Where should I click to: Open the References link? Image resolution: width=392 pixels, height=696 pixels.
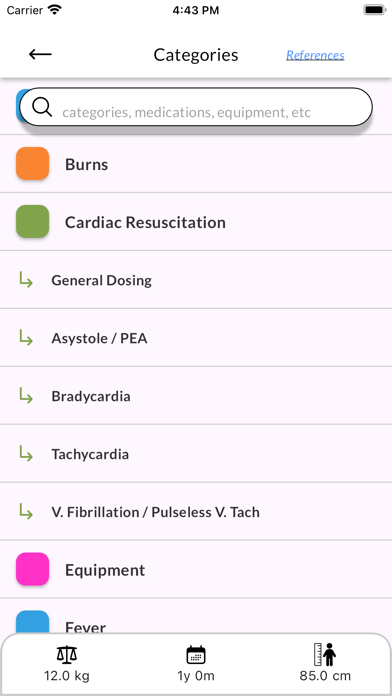[315, 55]
